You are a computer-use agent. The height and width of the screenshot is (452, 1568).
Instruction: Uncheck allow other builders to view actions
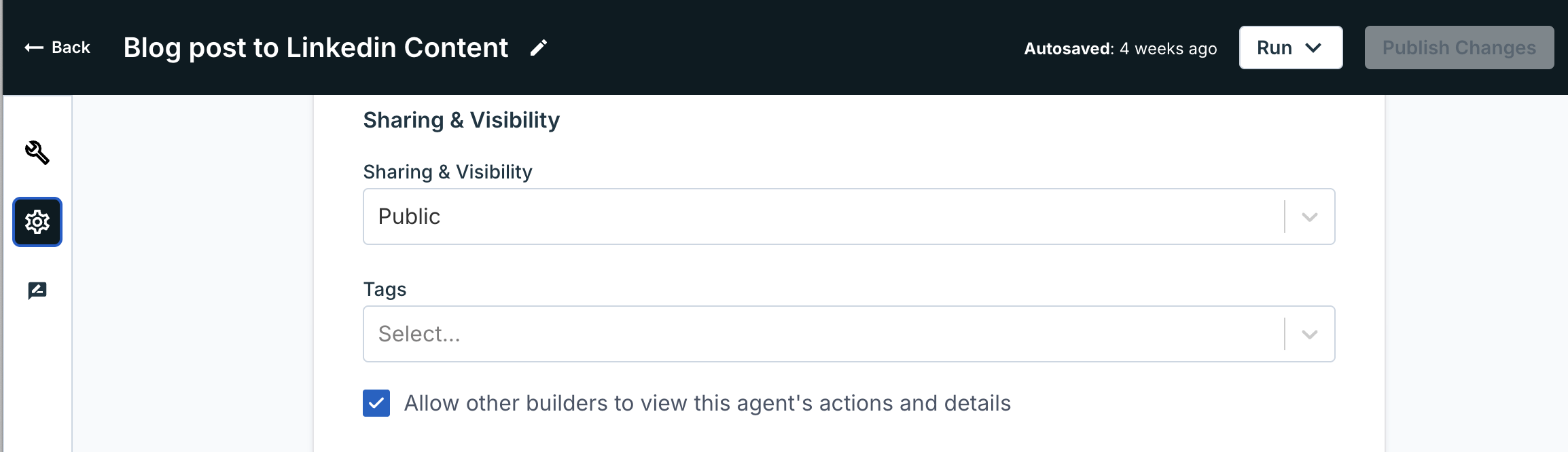click(x=376, y=402)
